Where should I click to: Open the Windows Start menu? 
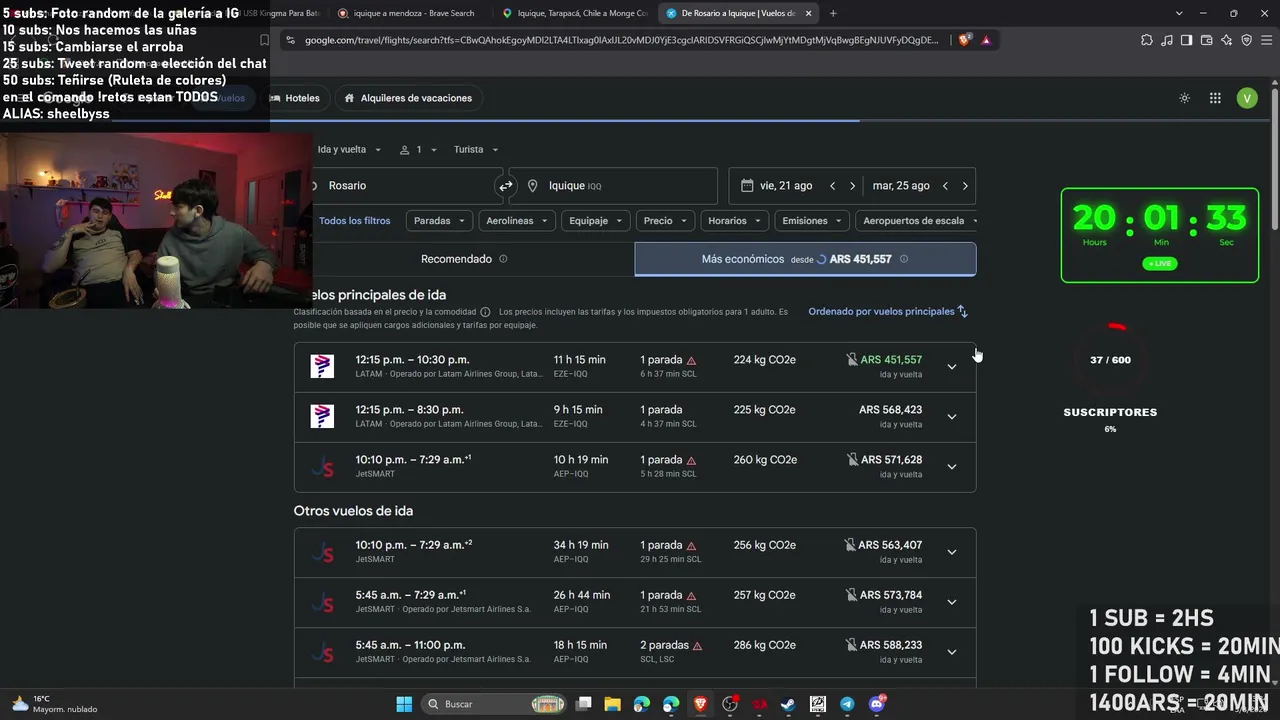click(x=404, y=704)
